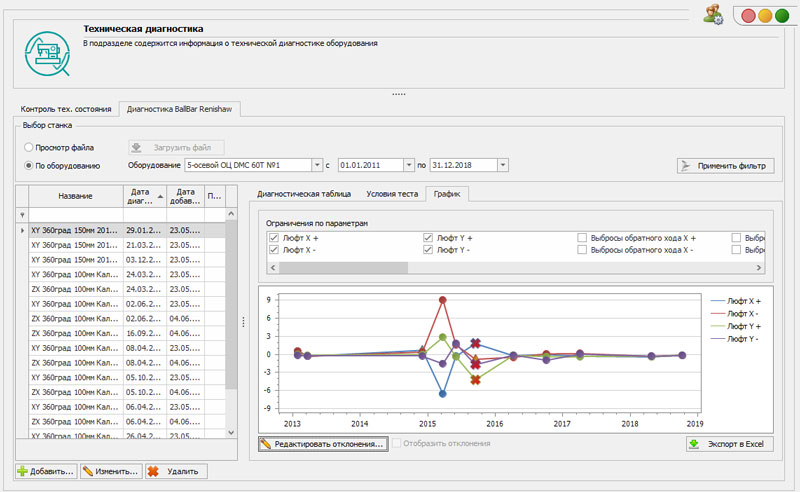This screenshot has height=492, width=800.
Task: Click the pencil icon on Изменить button
Action: pos(88,471)
